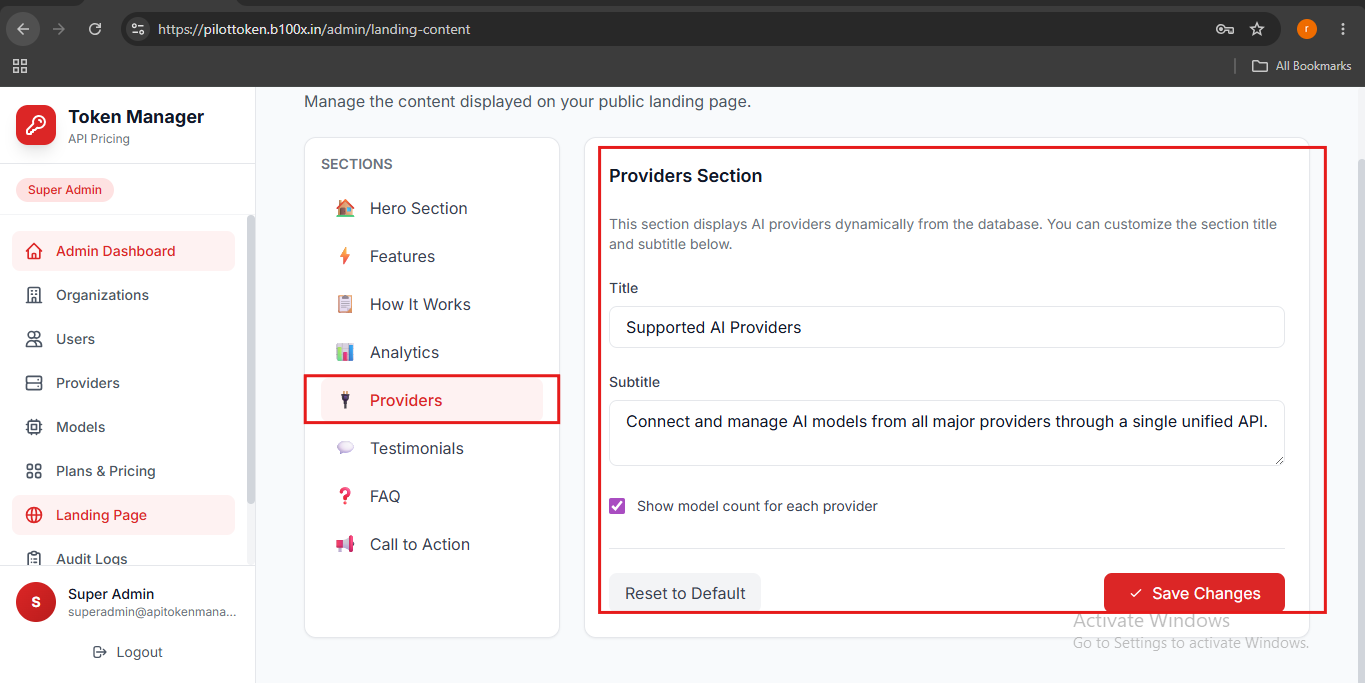Click the Users sidebar icon
The image size is (1365, 683).
[34, 339]
